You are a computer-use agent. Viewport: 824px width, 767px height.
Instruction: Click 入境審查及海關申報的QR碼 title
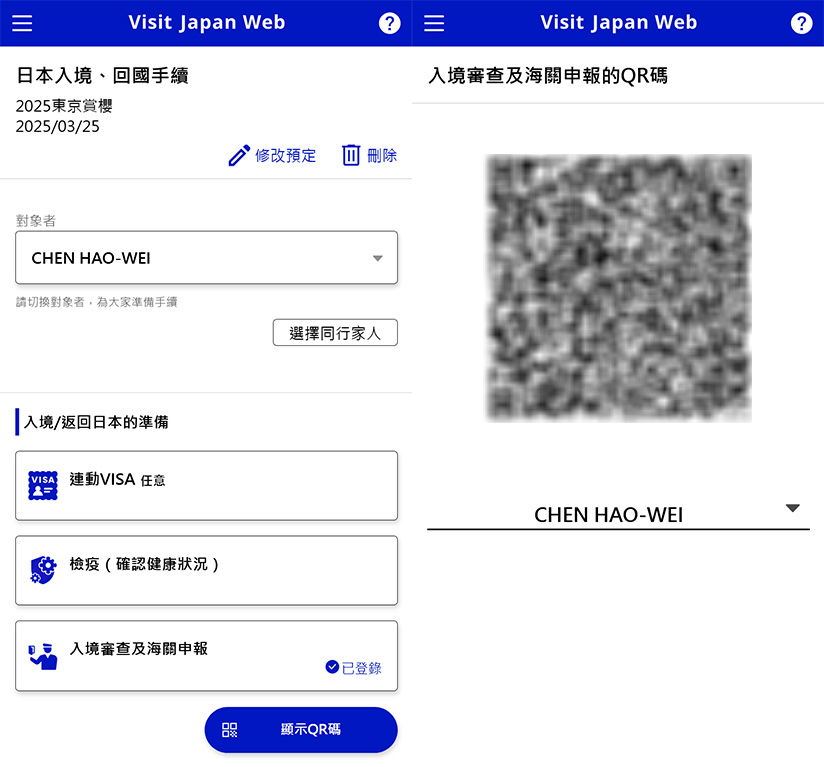548,76
